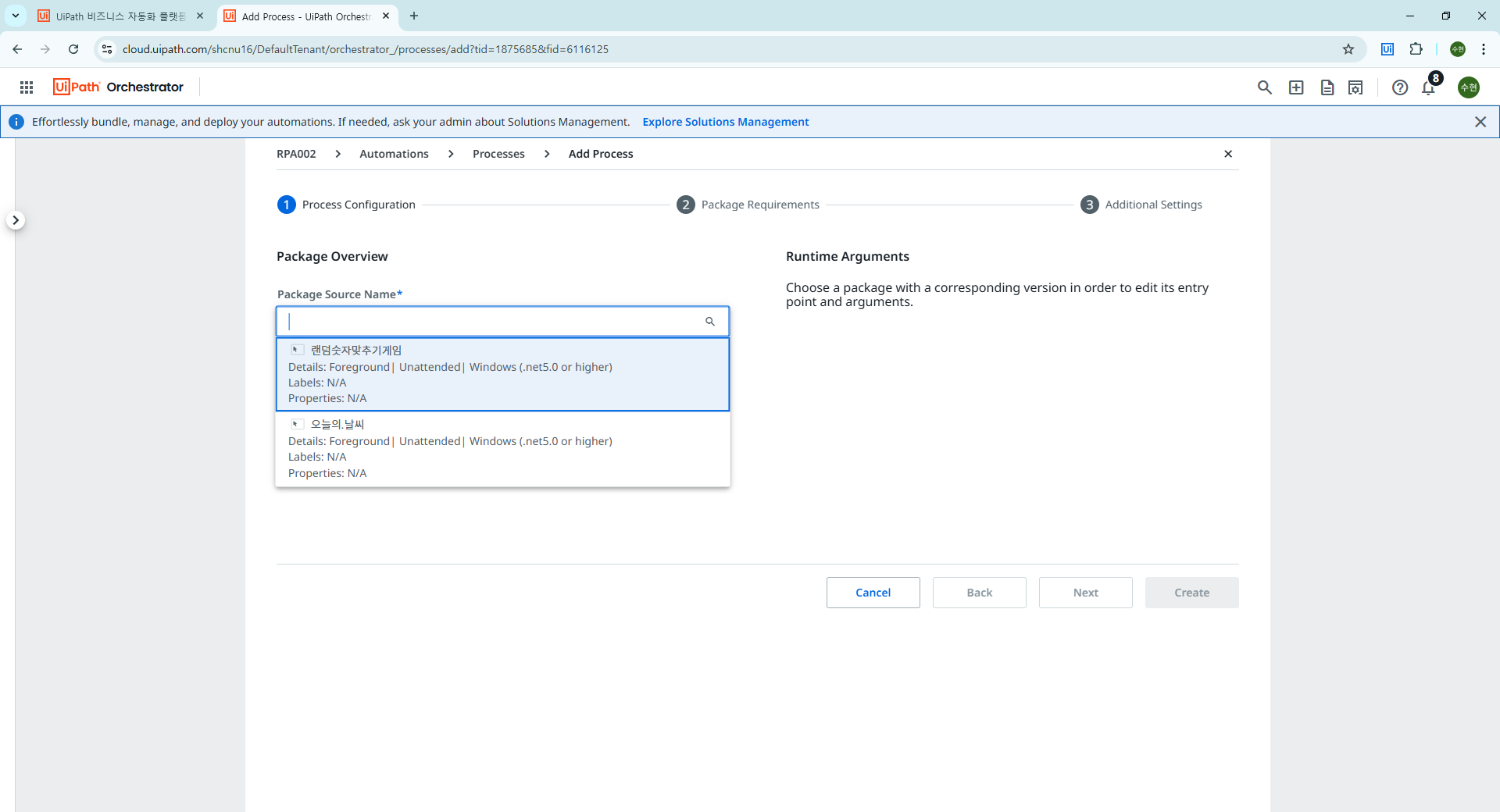
Task: Dismiss the Solutions Management banner
Action: point(1480,122)
